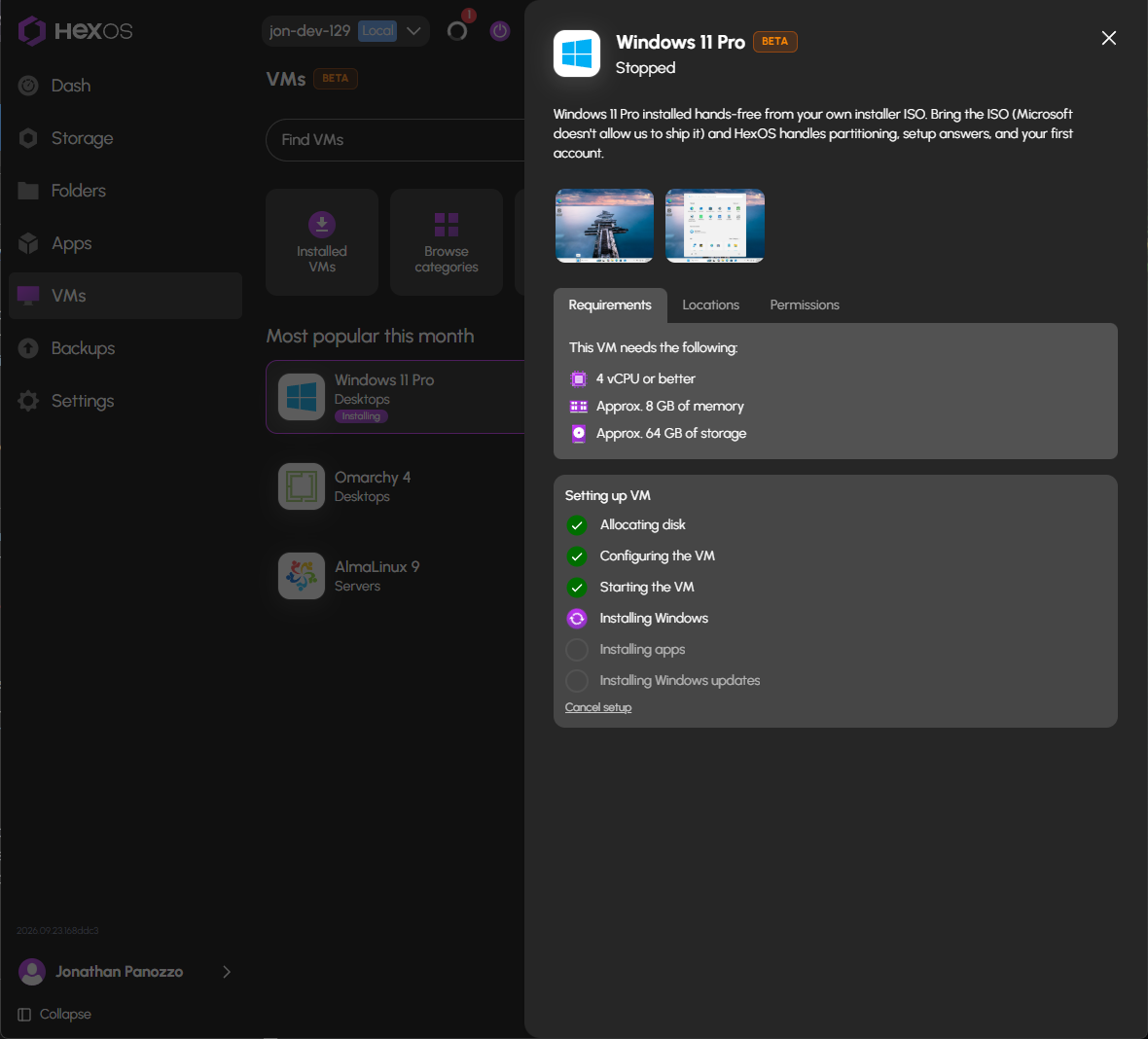The width and height of the screenshot is (1148, 1039).
Task: Click the purple power icon
Action: click(500, 31)
